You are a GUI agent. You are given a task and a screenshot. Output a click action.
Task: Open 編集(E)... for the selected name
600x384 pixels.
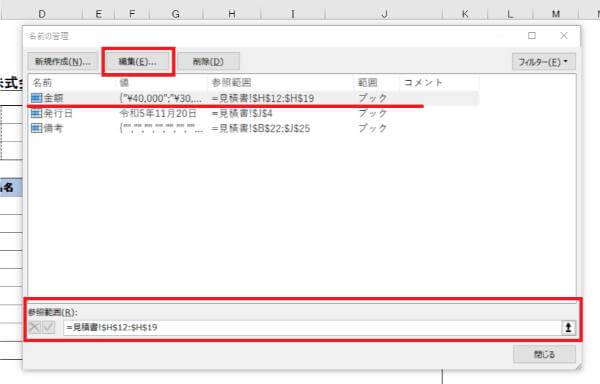[138, 62]
